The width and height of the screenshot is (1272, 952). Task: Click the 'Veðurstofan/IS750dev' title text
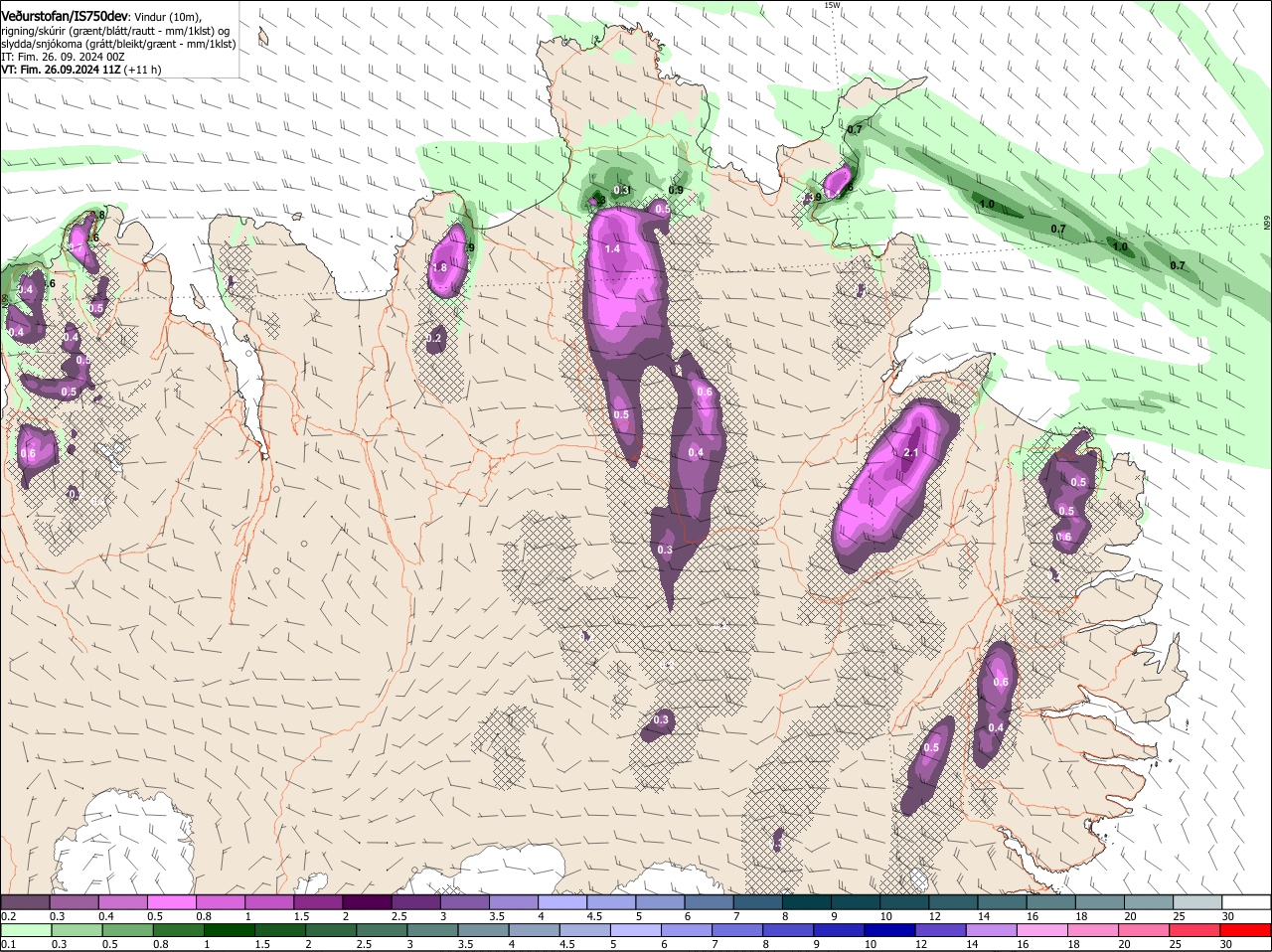point(65,16)
